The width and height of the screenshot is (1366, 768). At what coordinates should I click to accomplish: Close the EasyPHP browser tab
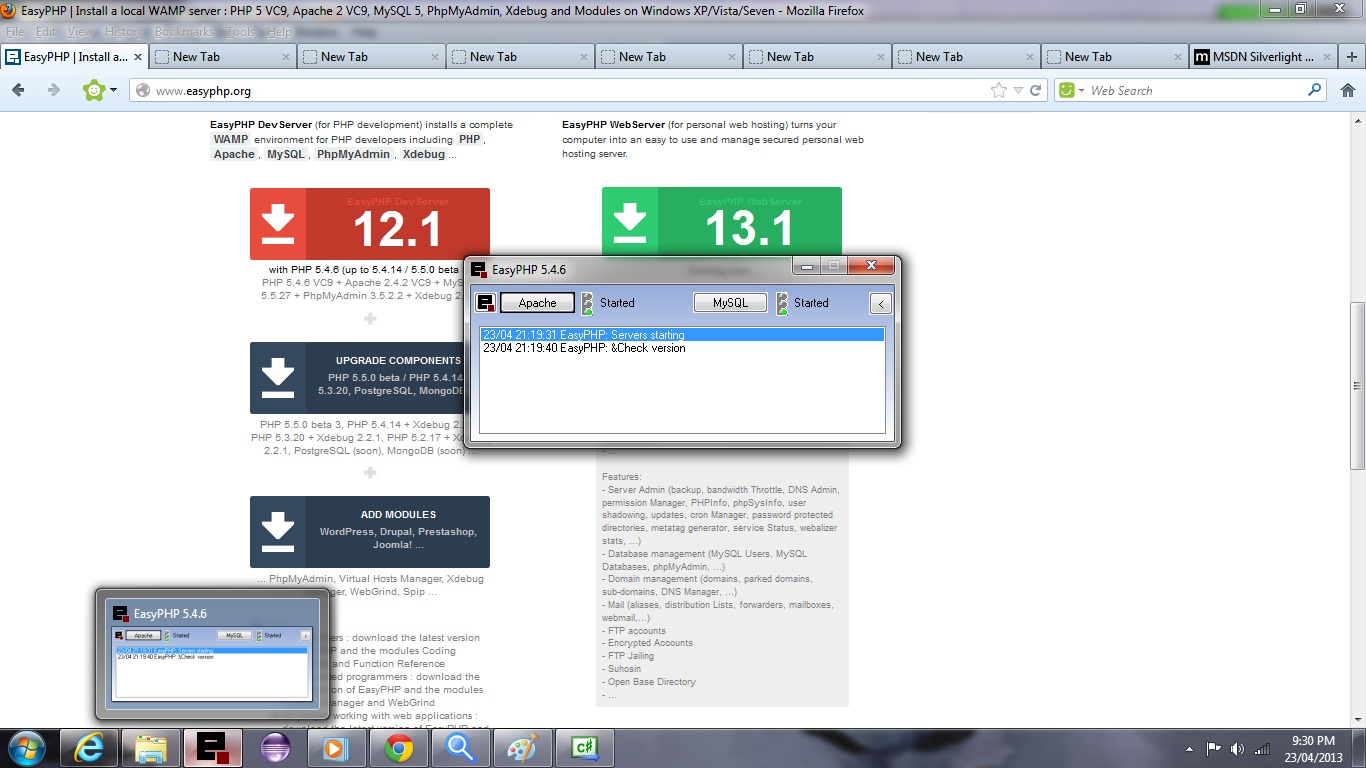coord(137,57)
